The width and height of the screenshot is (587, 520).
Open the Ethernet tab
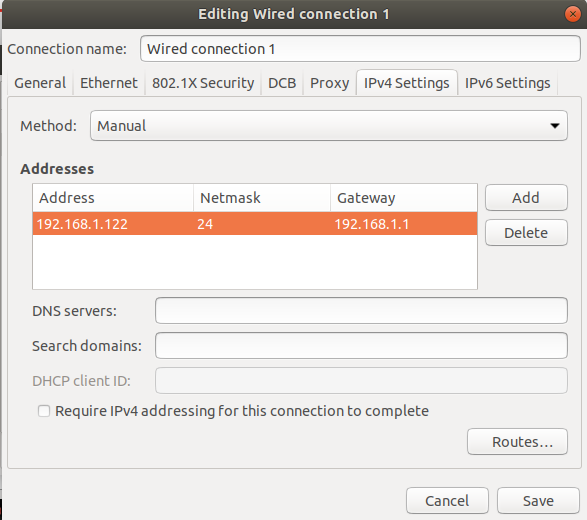pyautogui.click(x=109, y=83)
